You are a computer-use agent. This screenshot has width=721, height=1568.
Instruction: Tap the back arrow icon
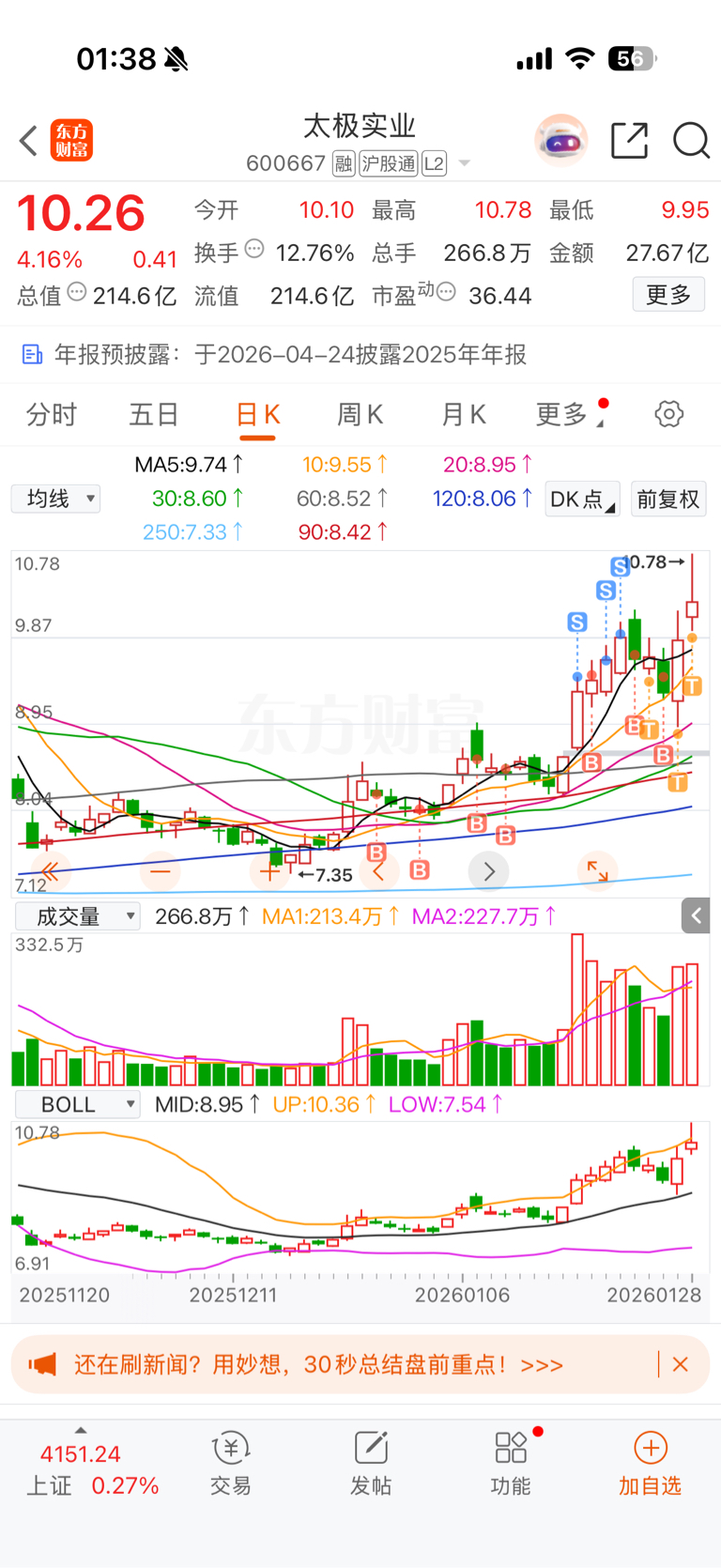(x=28, y=141)
